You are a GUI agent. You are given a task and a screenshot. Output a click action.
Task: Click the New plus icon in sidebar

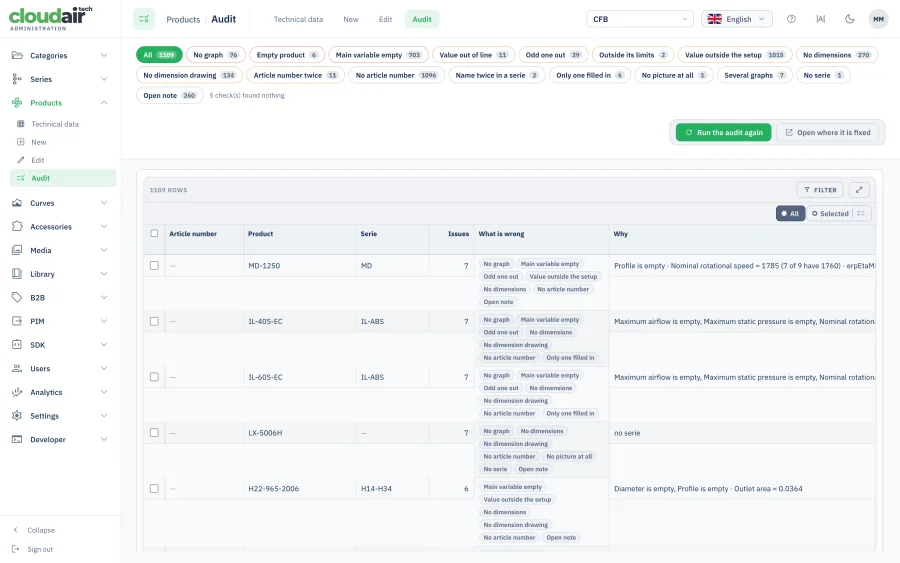pos(21,142)
